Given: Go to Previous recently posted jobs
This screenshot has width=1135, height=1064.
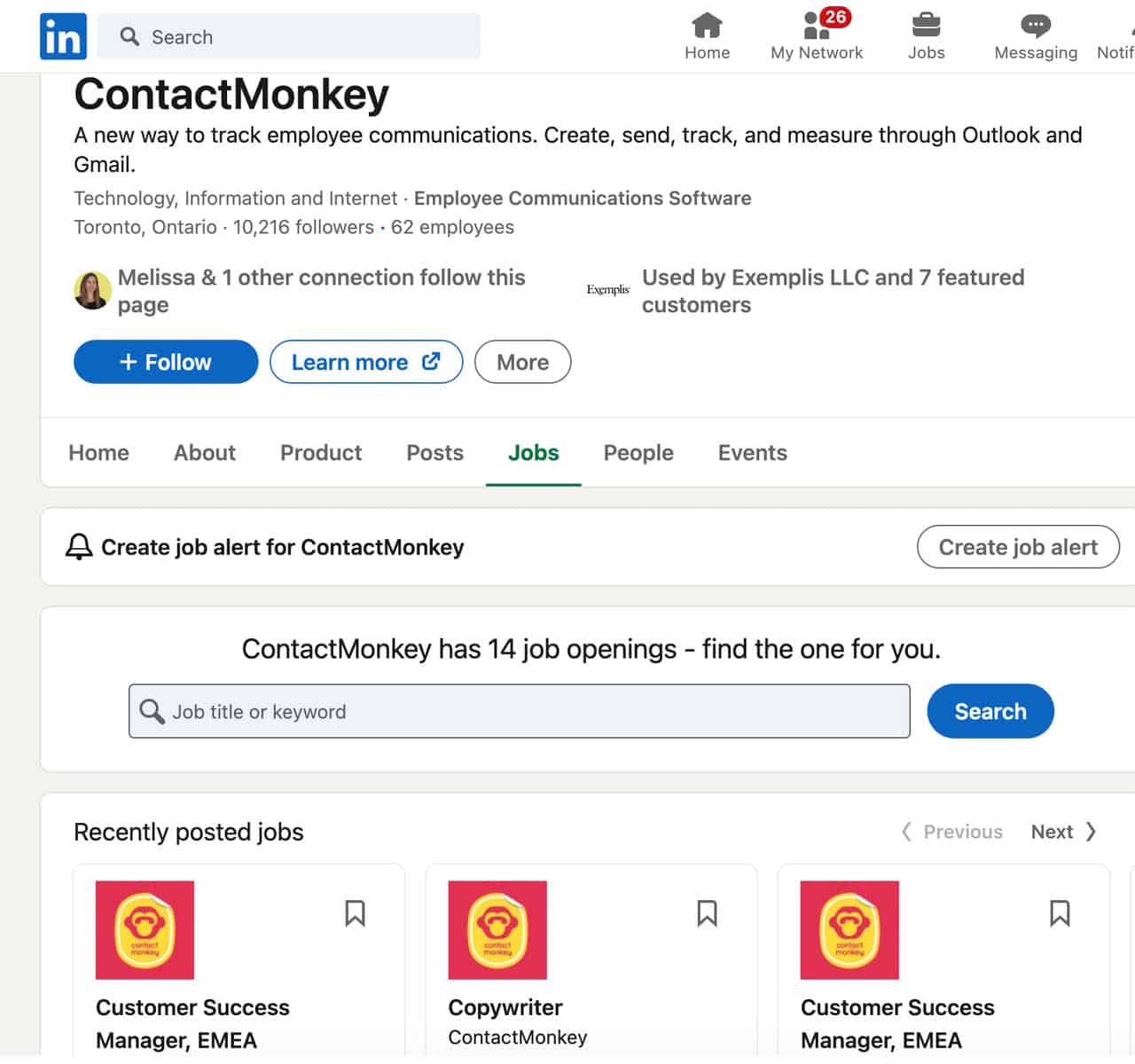Looking at the screenshot, I should (x=951, y=832).
